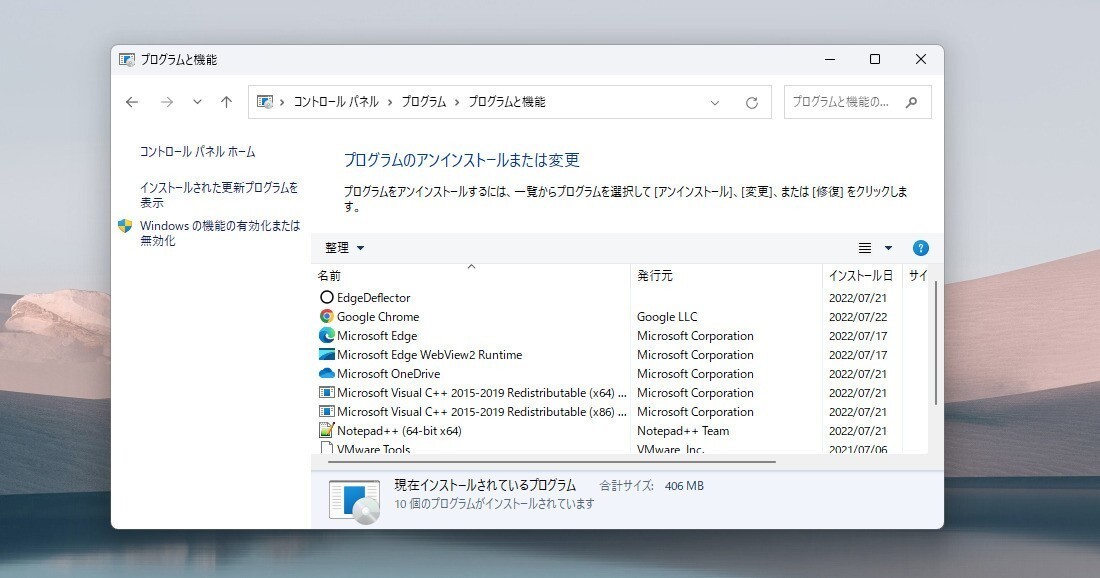The width and height of the screenshot is (1100, 578).
Task: Click the 406 MB total size value
Action: [x=684, y=485]
